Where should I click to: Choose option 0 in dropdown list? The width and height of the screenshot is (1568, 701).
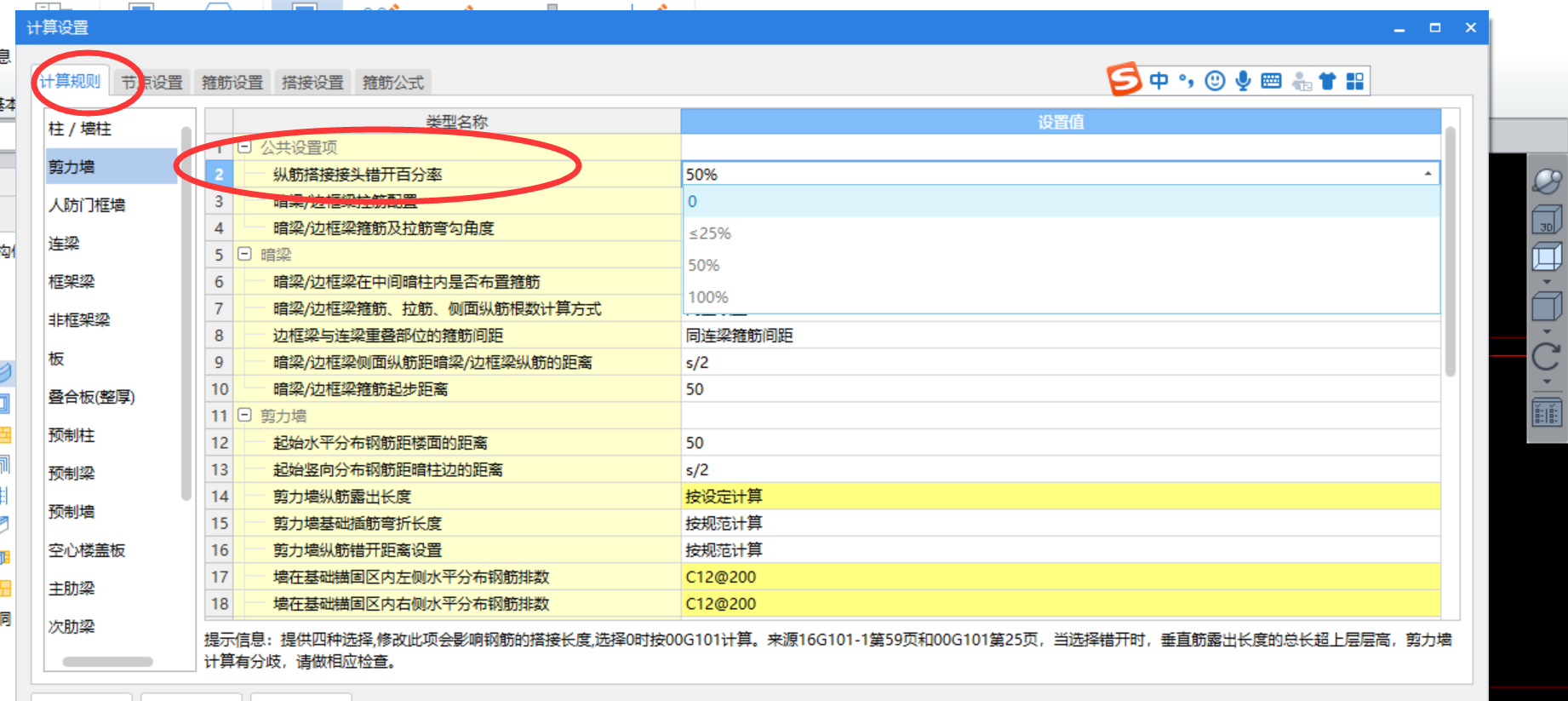coord(1061,202)
